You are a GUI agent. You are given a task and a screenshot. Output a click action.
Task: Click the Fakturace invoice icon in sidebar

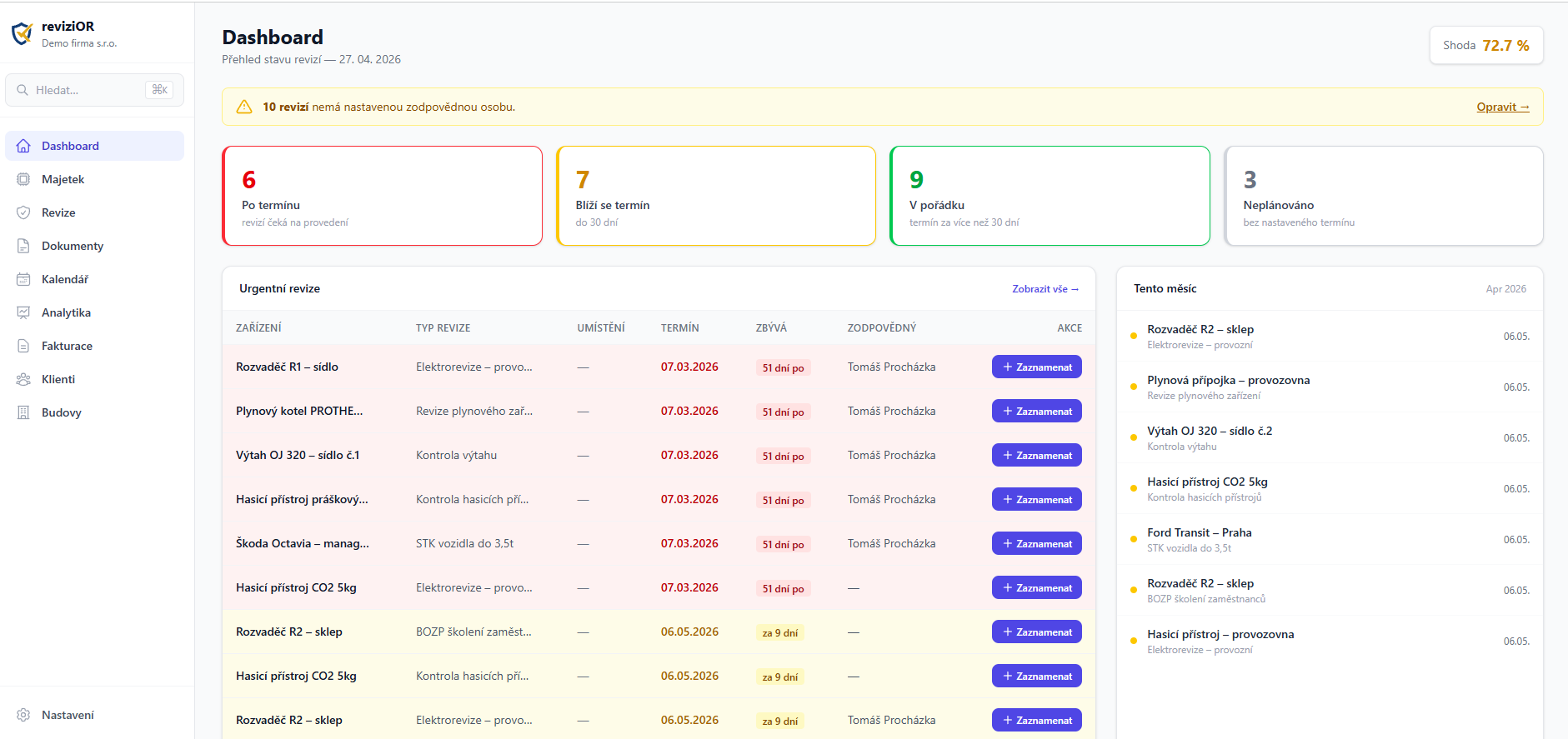coord(23,346)
